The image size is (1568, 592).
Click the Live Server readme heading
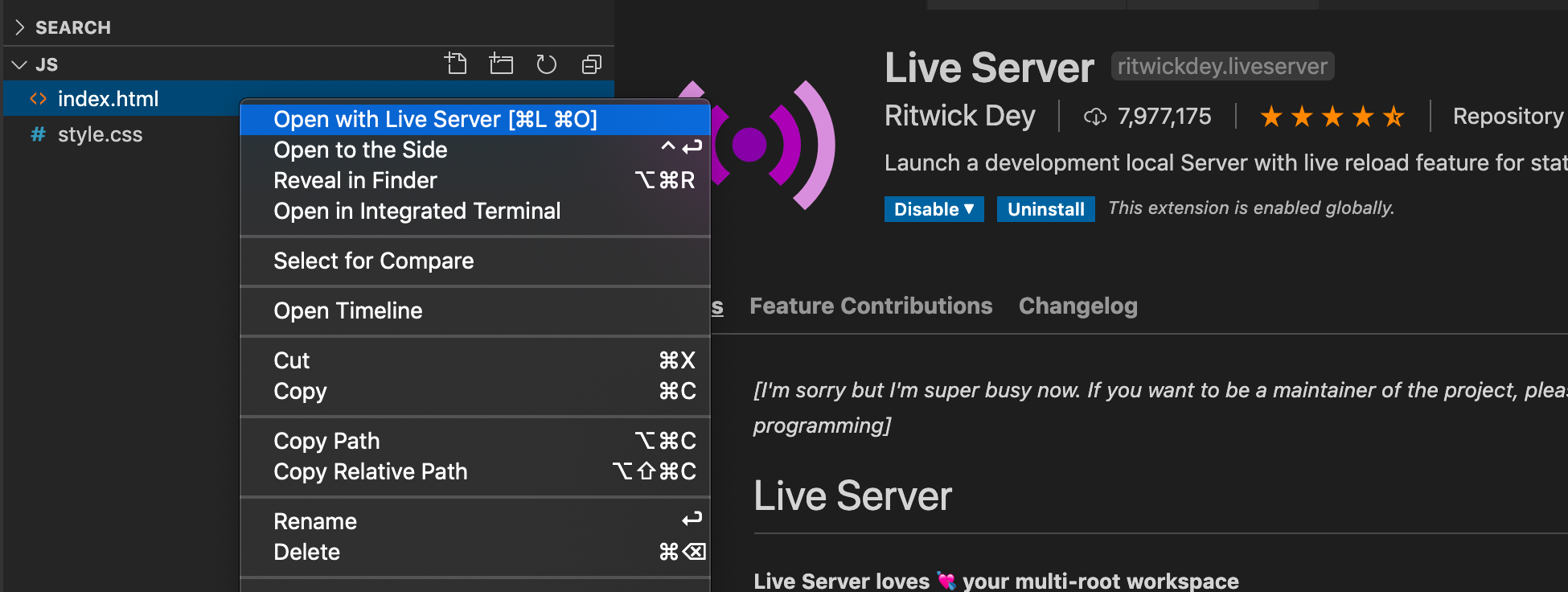tap(852, 495)
